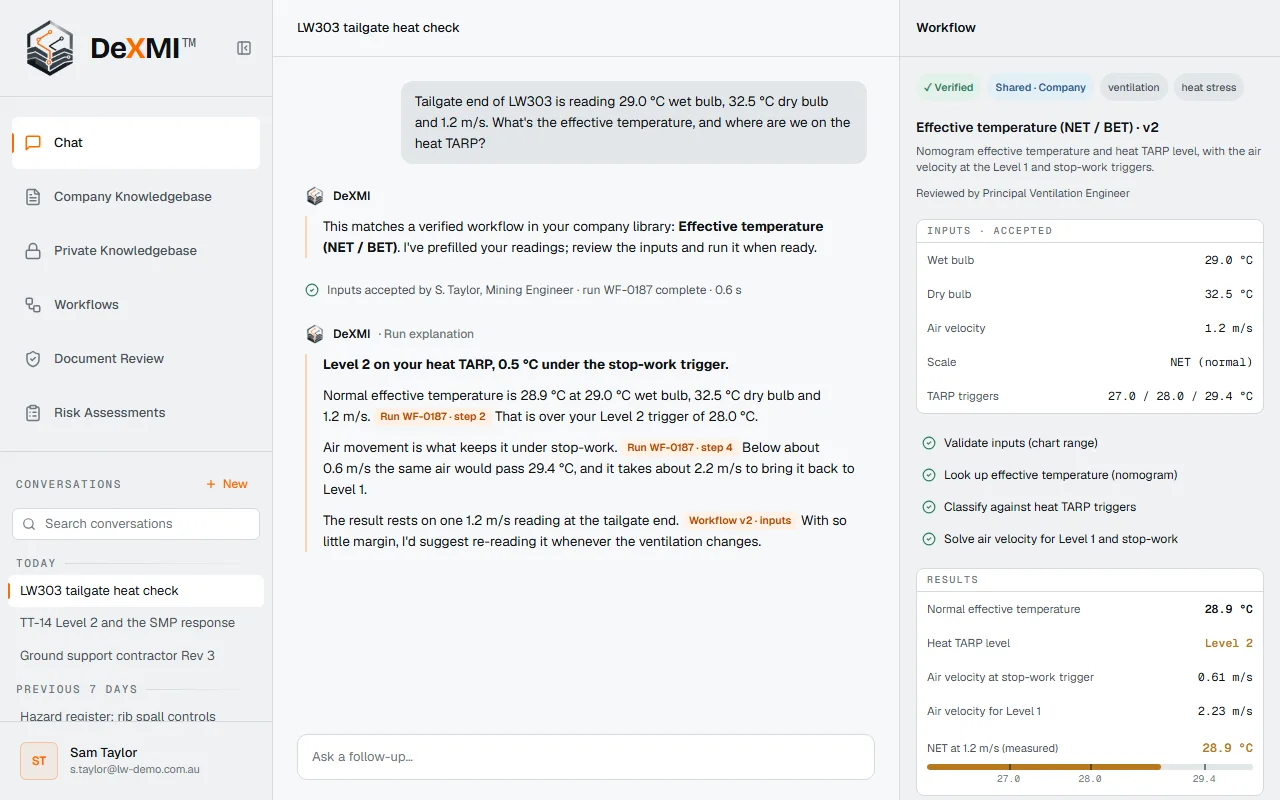Click the ST user avatar

(39, 761)
